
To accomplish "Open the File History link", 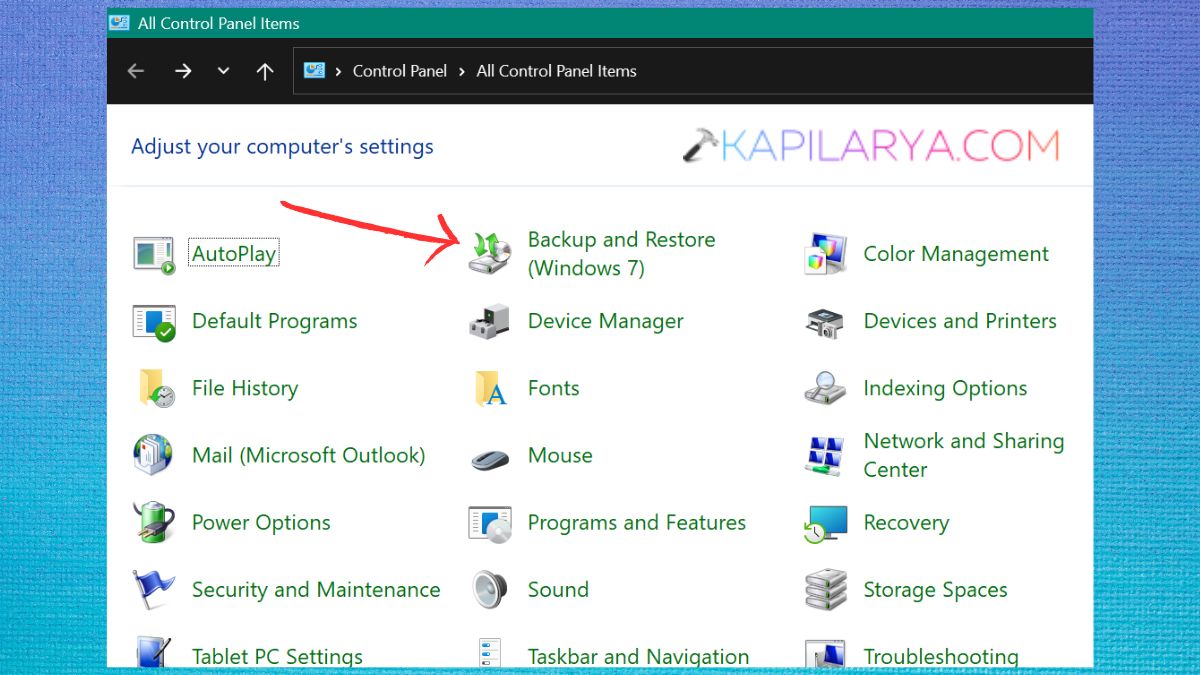I will click(245, 388).
